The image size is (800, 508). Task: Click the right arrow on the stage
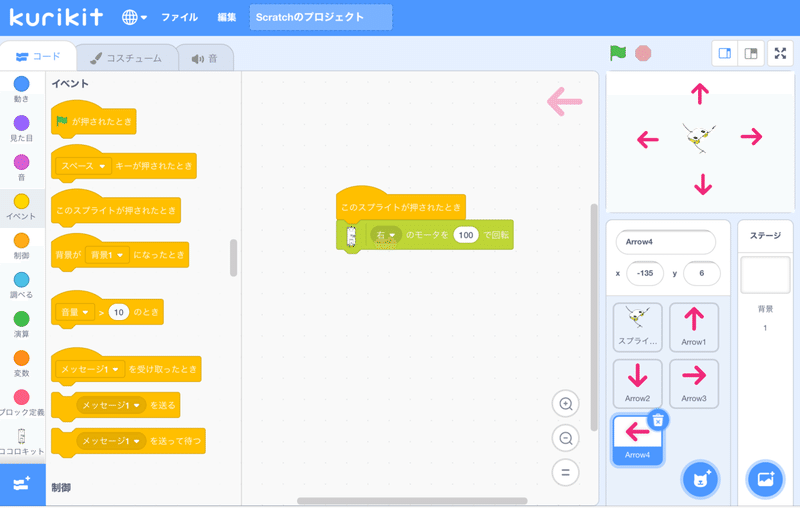[x=752, y=136]
